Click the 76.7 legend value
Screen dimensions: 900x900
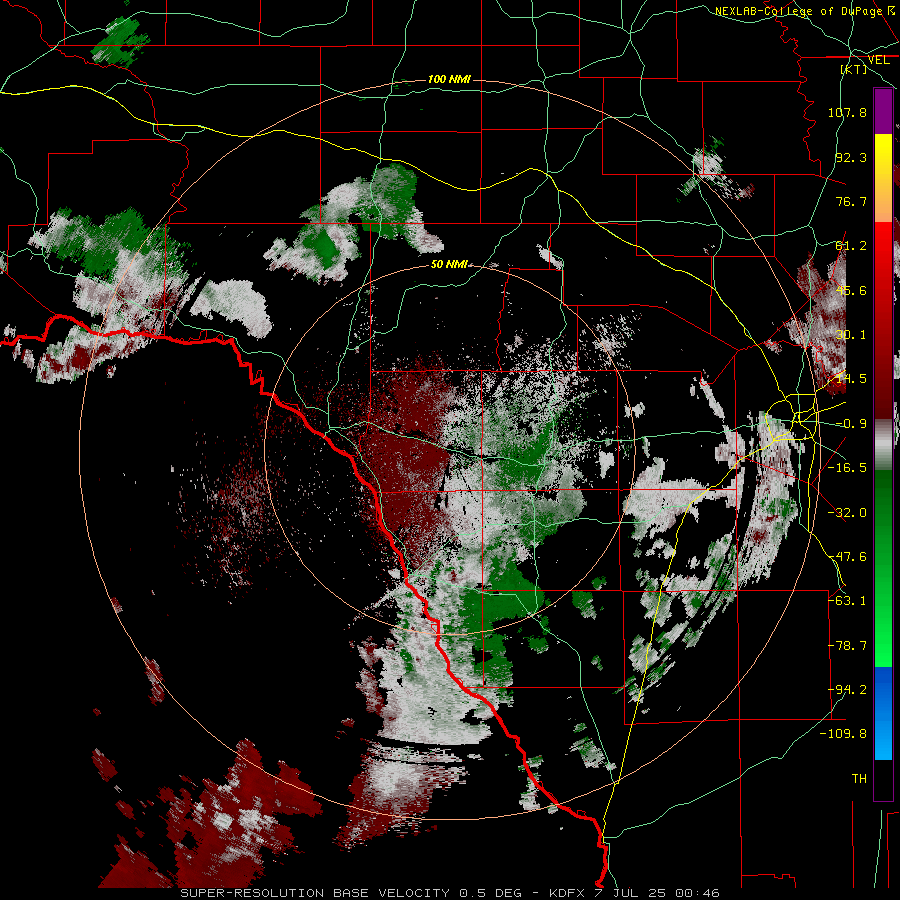click(x=851, y=201)
